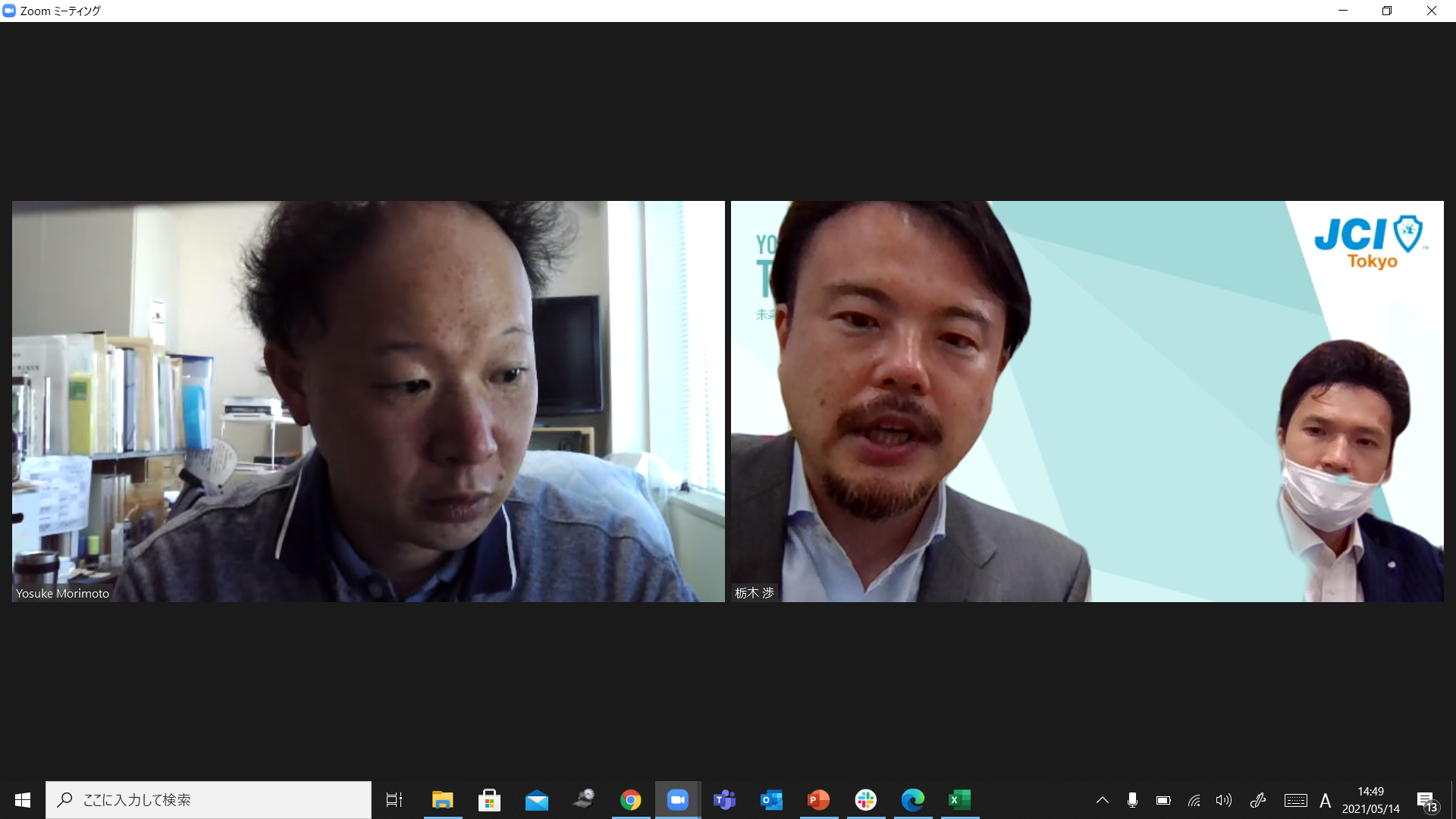The width and height of the screenshot is (1456, 819).
Task: Open Microsoft Teams from the taskbar
Action: [724, 800]
